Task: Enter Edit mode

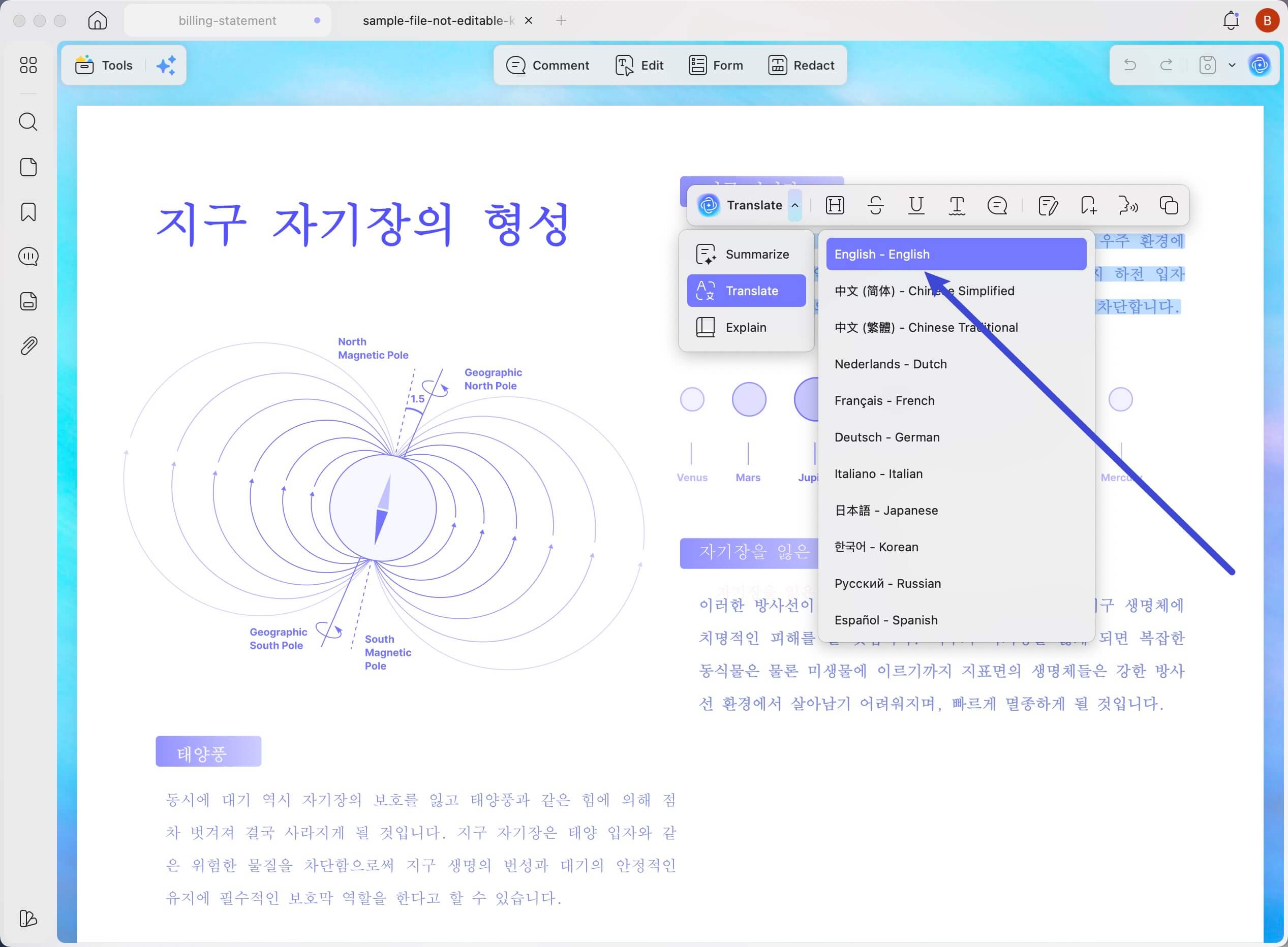Action: coord(639,66)
